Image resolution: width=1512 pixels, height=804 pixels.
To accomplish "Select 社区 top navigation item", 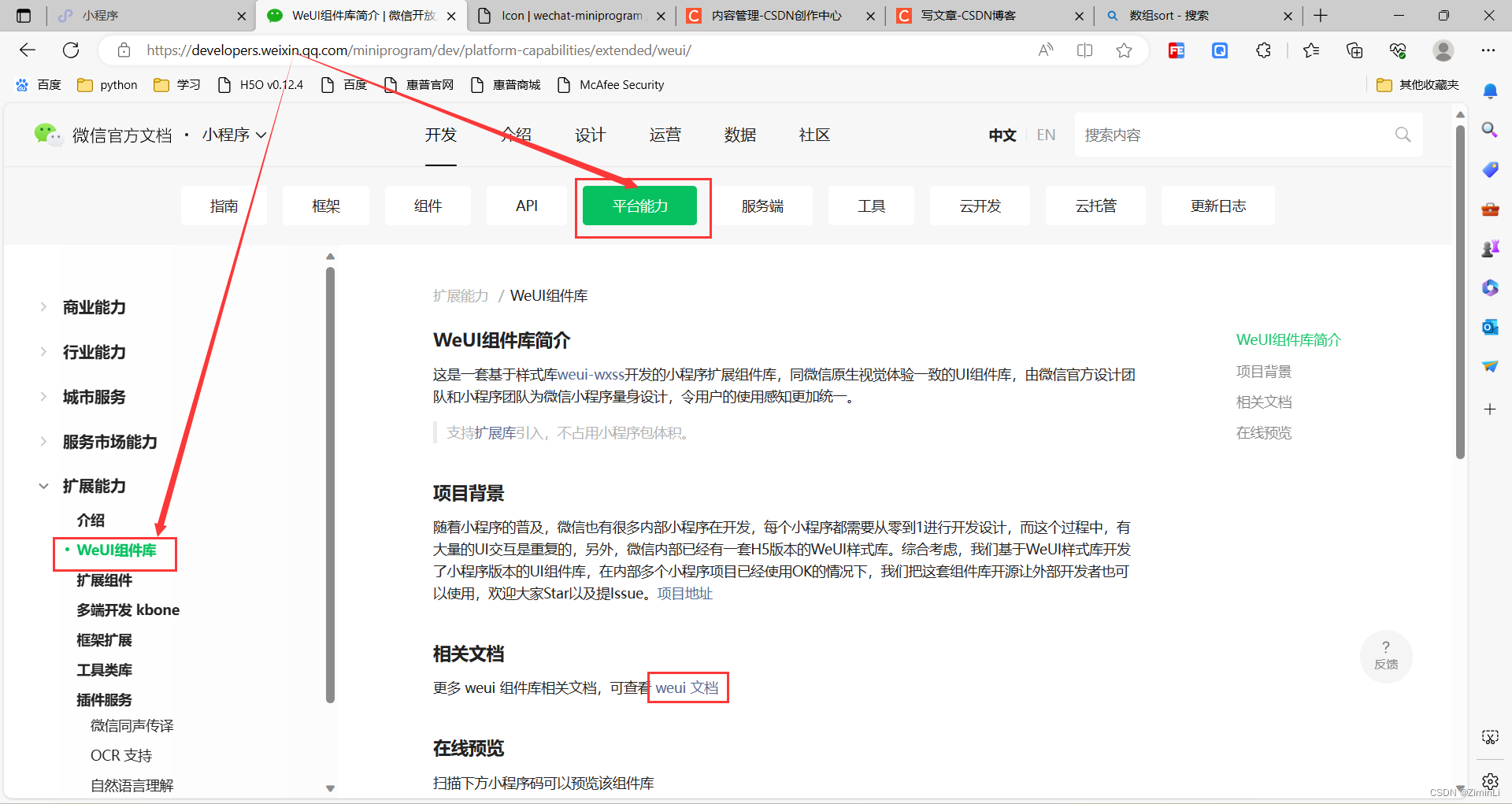I will [815, 135].
